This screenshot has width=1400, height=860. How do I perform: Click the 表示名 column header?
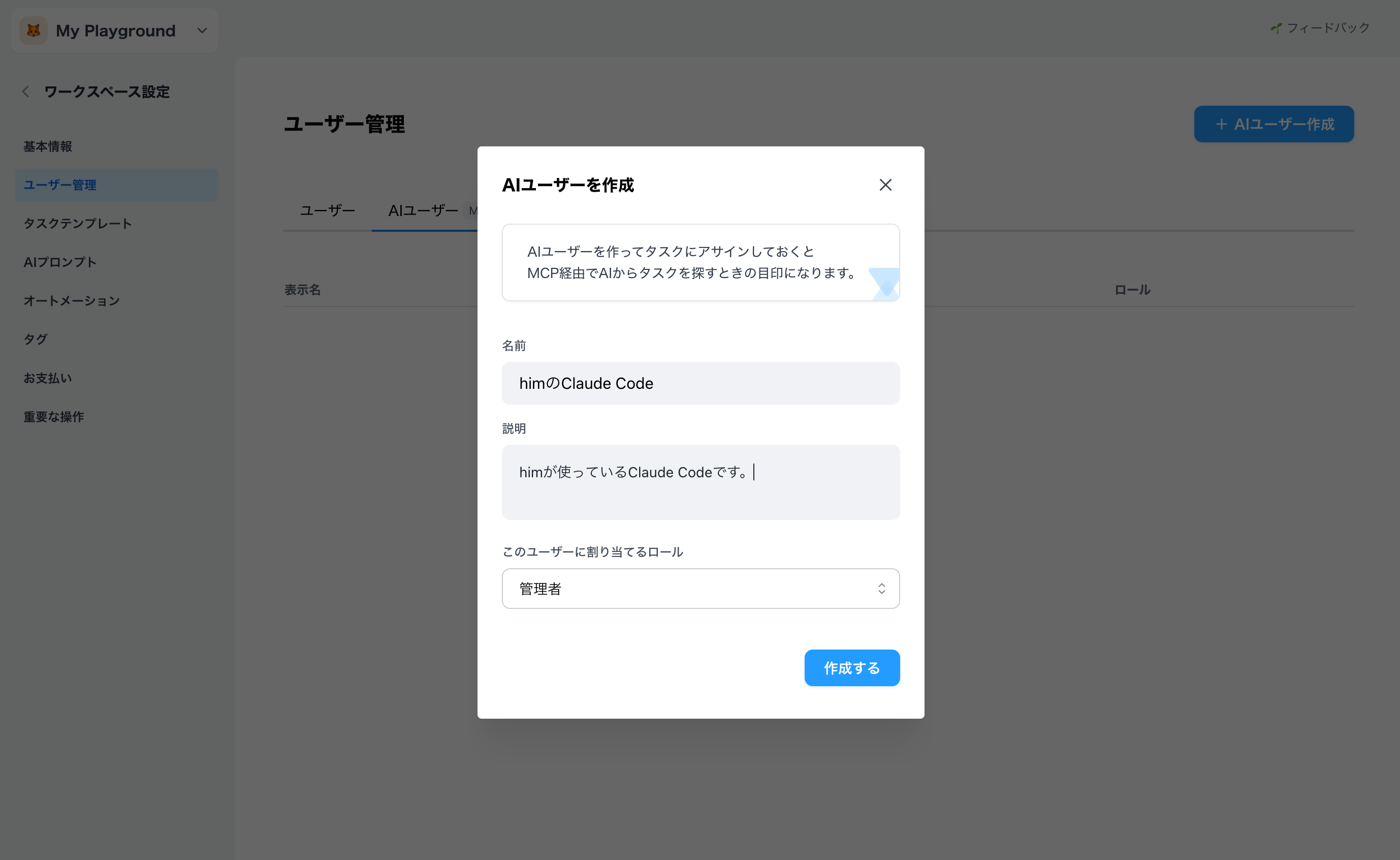pos(302,290)
